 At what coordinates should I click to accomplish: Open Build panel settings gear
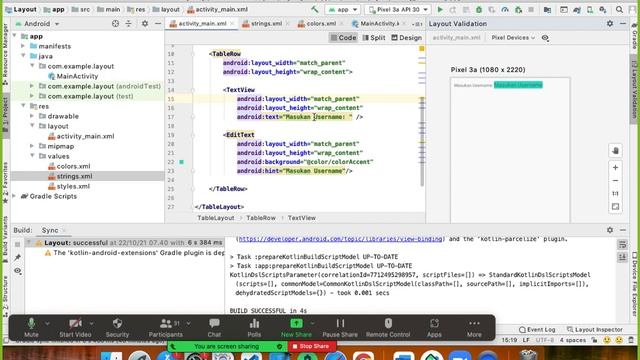(x=610, y=230)
